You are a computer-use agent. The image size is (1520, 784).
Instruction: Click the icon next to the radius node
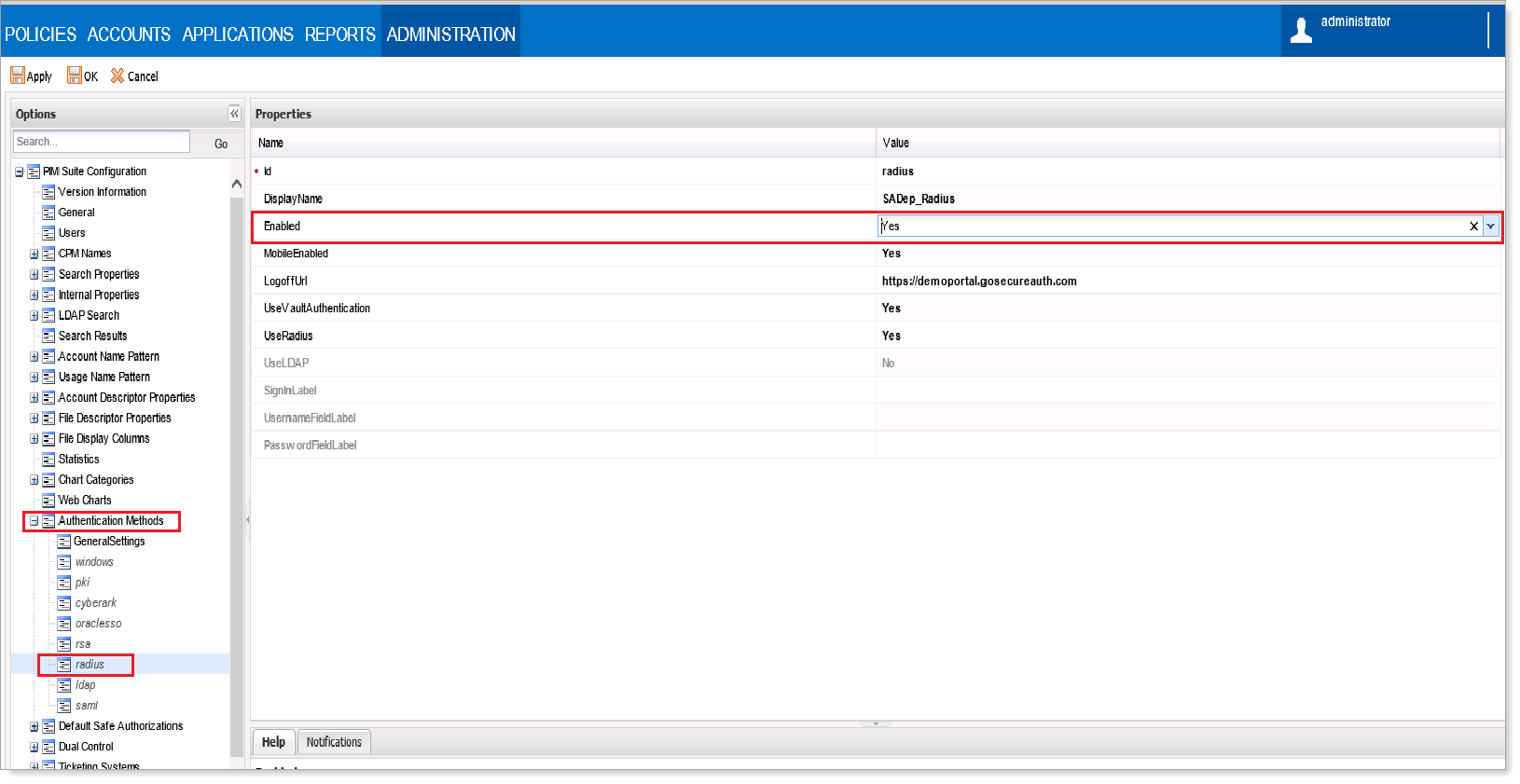coord(64,665)
